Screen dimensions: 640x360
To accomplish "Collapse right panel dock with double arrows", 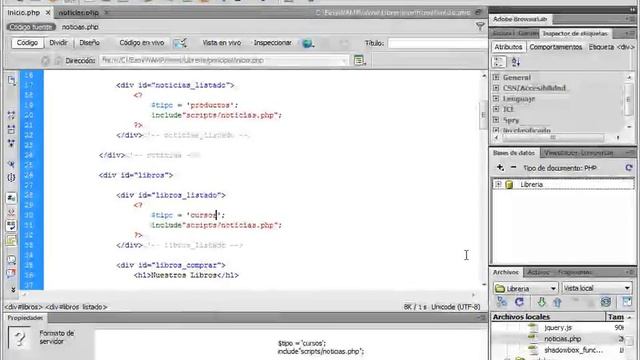I will 633,9.
